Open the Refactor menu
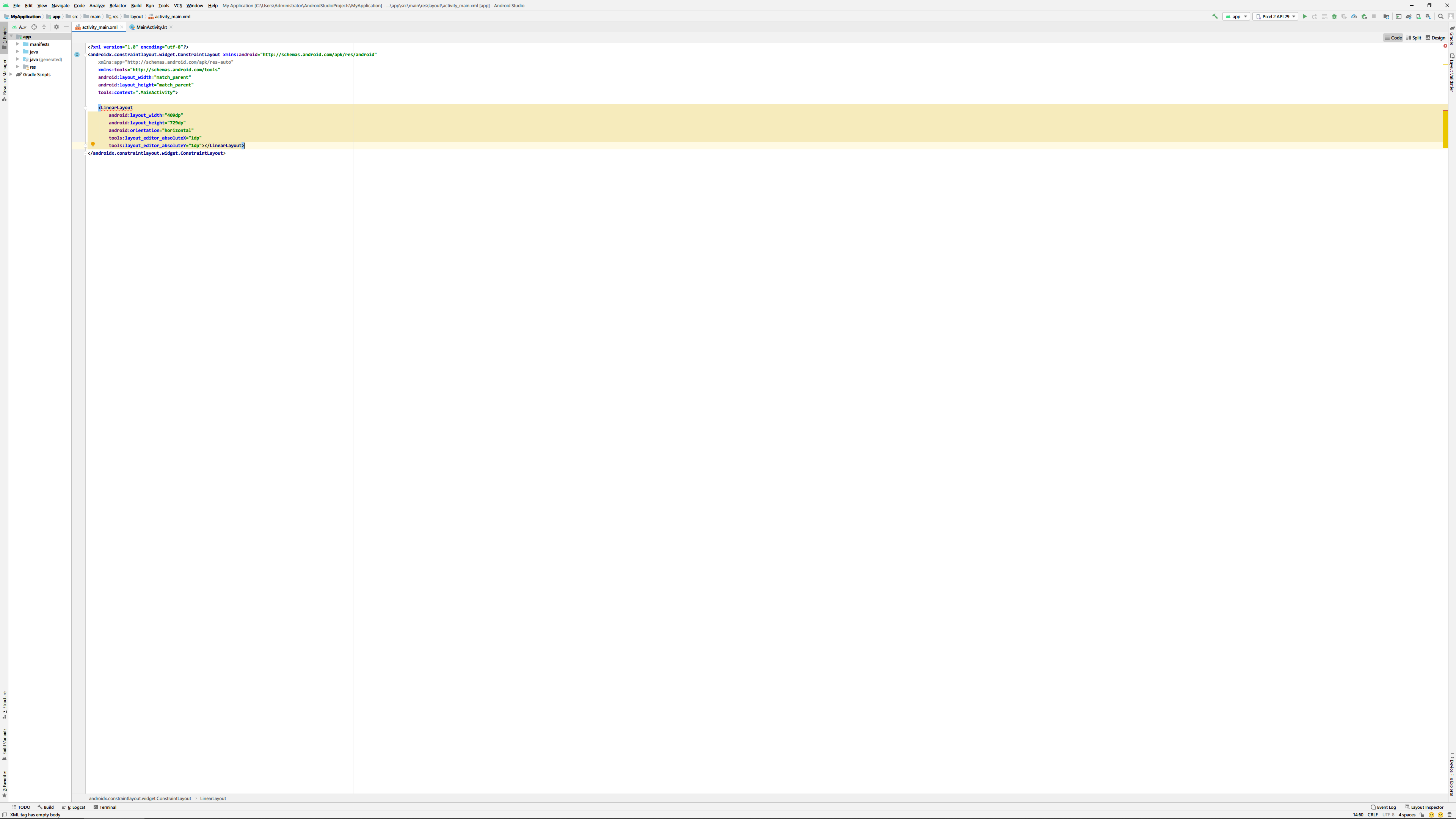The image size is (1456, 819). 118,6
